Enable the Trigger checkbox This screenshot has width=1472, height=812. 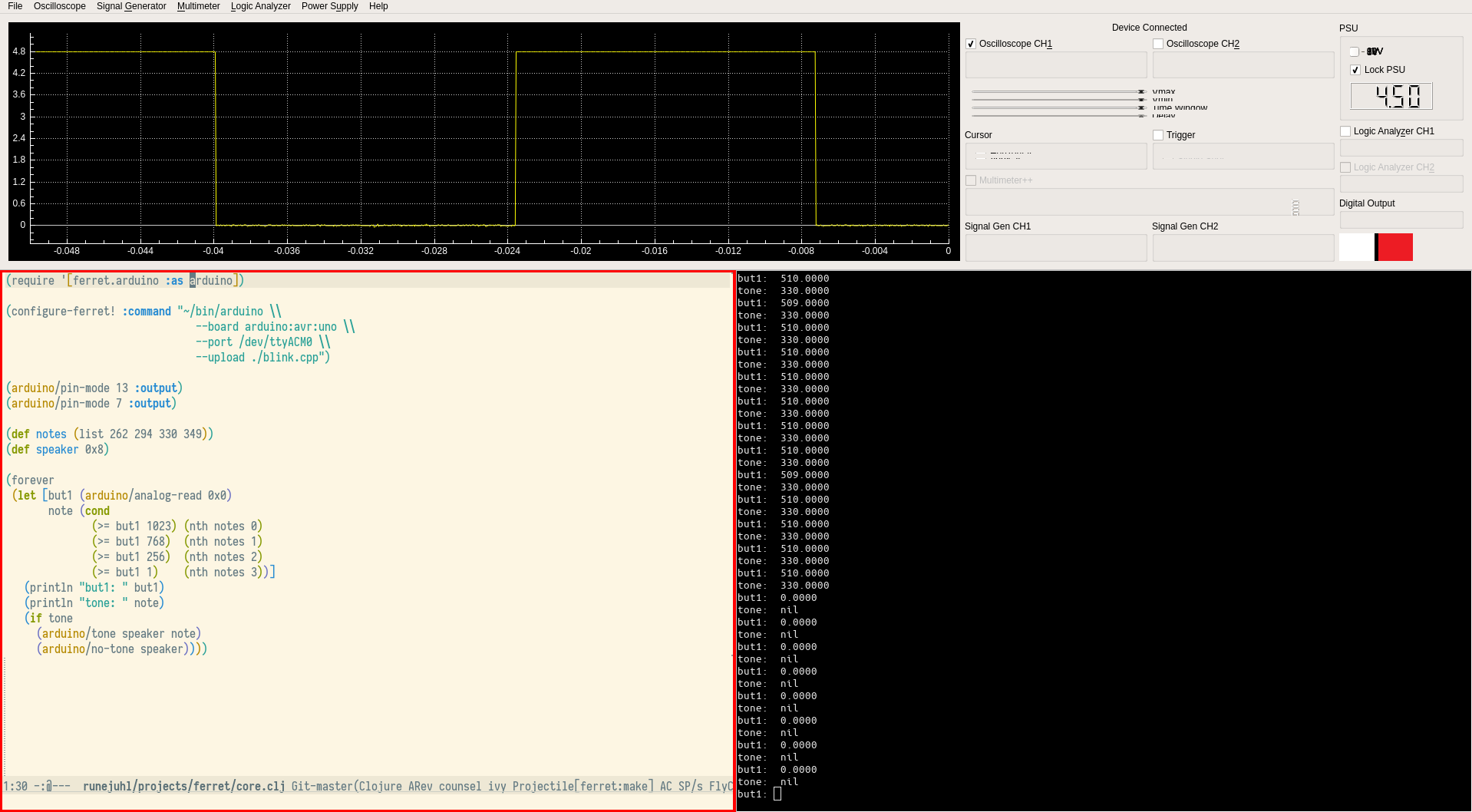point(1158,135)
